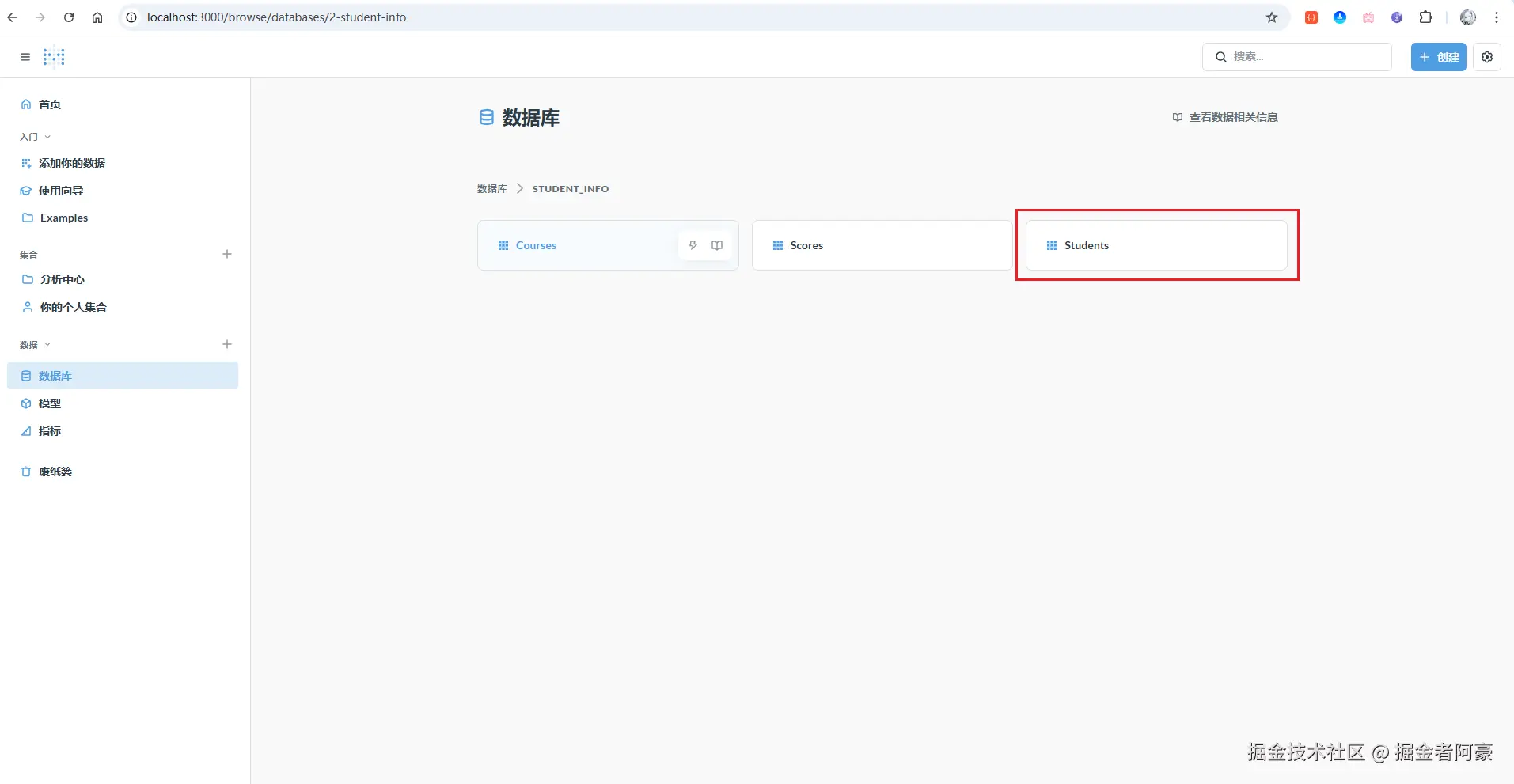Open browser three-dot menu

[x=1497, y=17]
